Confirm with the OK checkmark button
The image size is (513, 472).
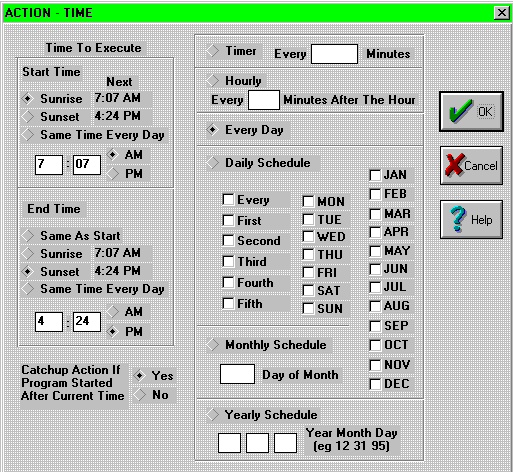coord(471,111)
